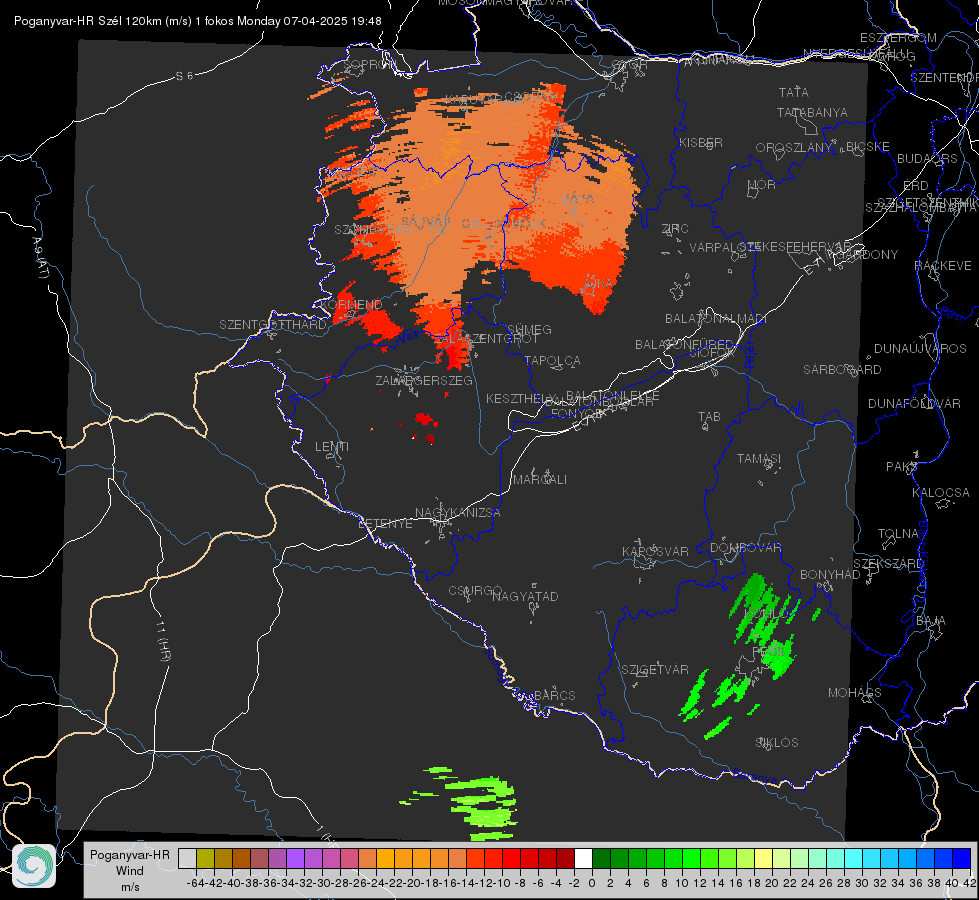
Task: Pick the dark blue swatch before 42
Action: [962, 859]
